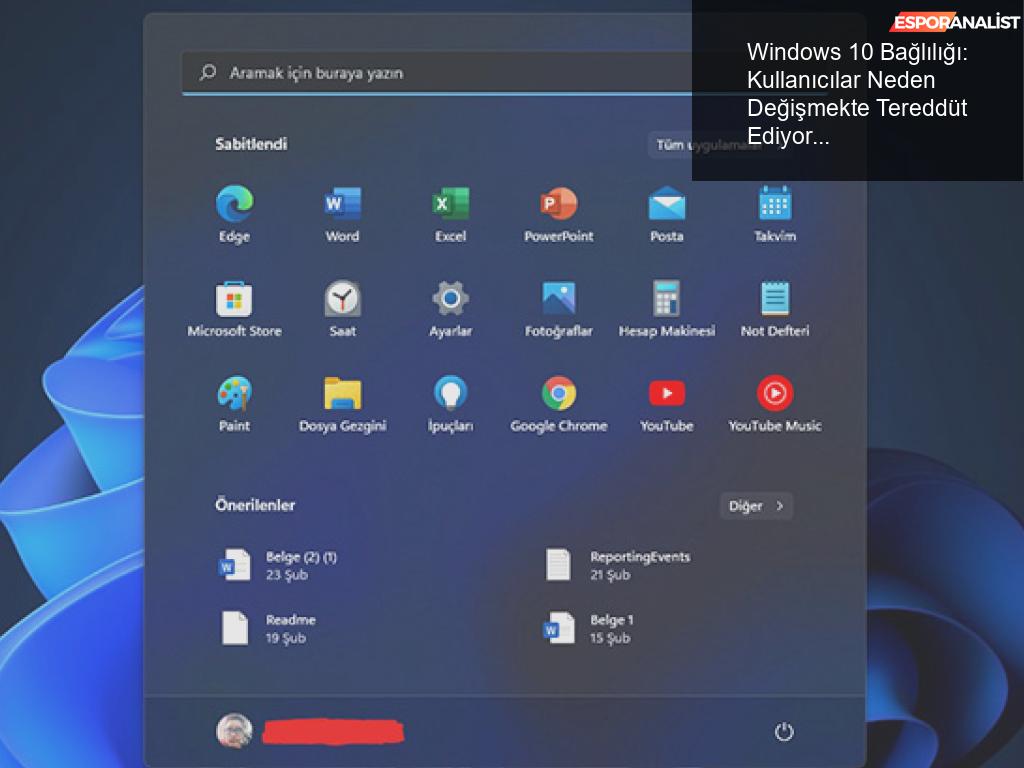Screen dimensions: 1024x768
Task: Open Hesap Makinesi calculator
Action: 666,299
